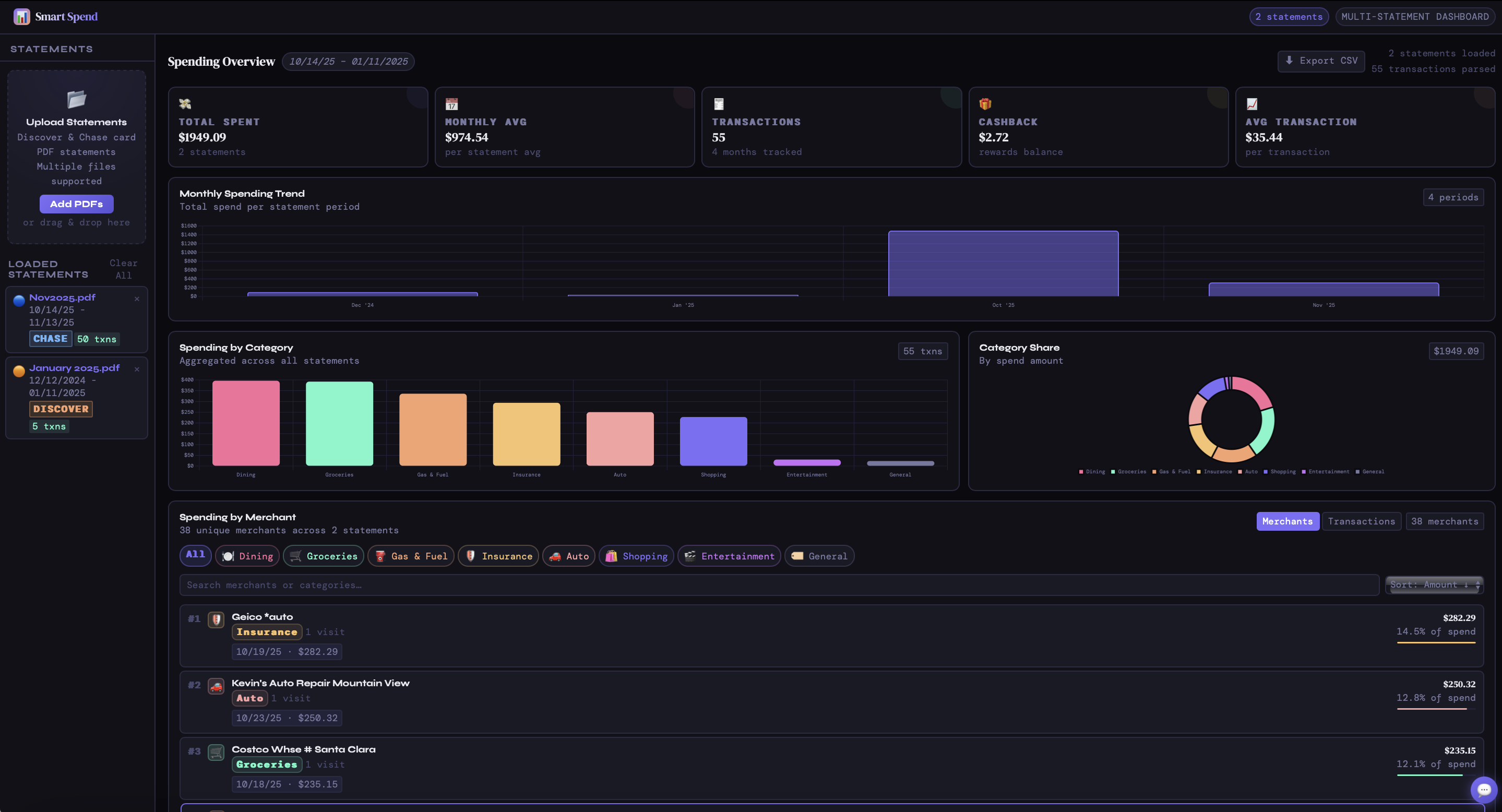The width and height of the screenshot is (1502, 812).
Task: Click the Groceries bar in category chart
Action: pyautogui.click(x=339, y=424)
